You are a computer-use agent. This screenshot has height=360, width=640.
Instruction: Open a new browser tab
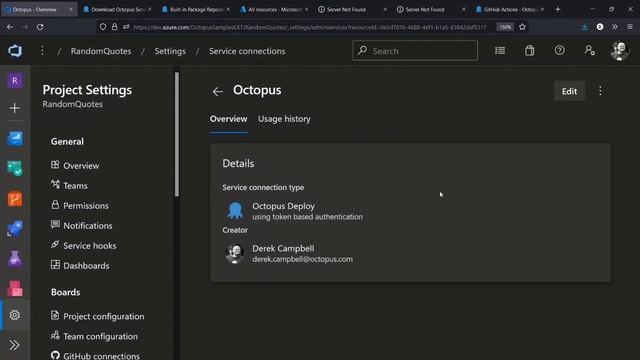click(x=558, y=9)
